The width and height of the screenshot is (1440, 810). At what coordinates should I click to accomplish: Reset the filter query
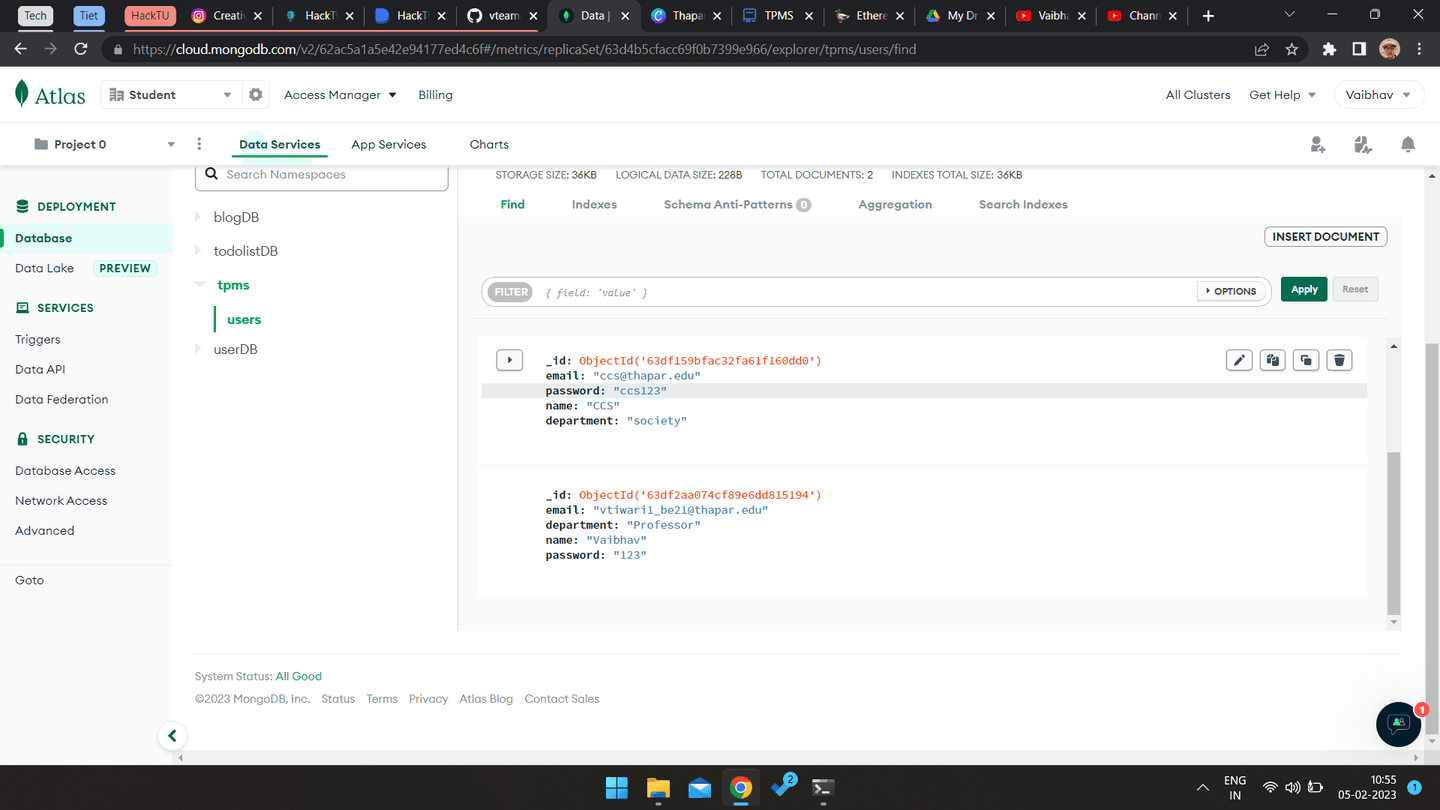pos(1355,289)
